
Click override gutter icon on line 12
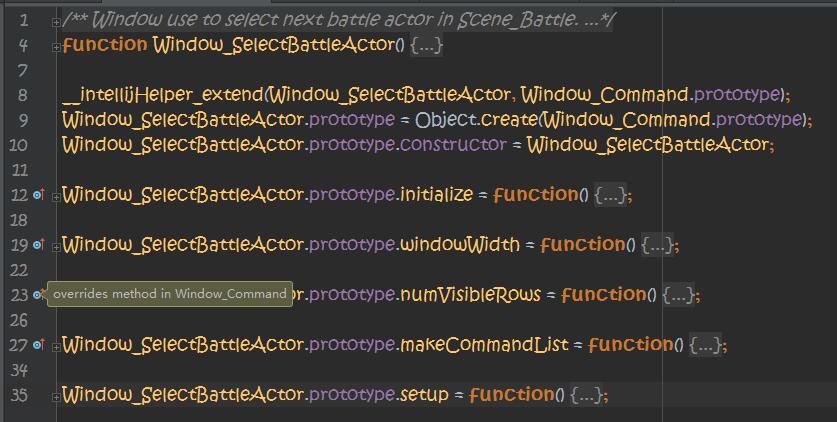coord(38,195)
